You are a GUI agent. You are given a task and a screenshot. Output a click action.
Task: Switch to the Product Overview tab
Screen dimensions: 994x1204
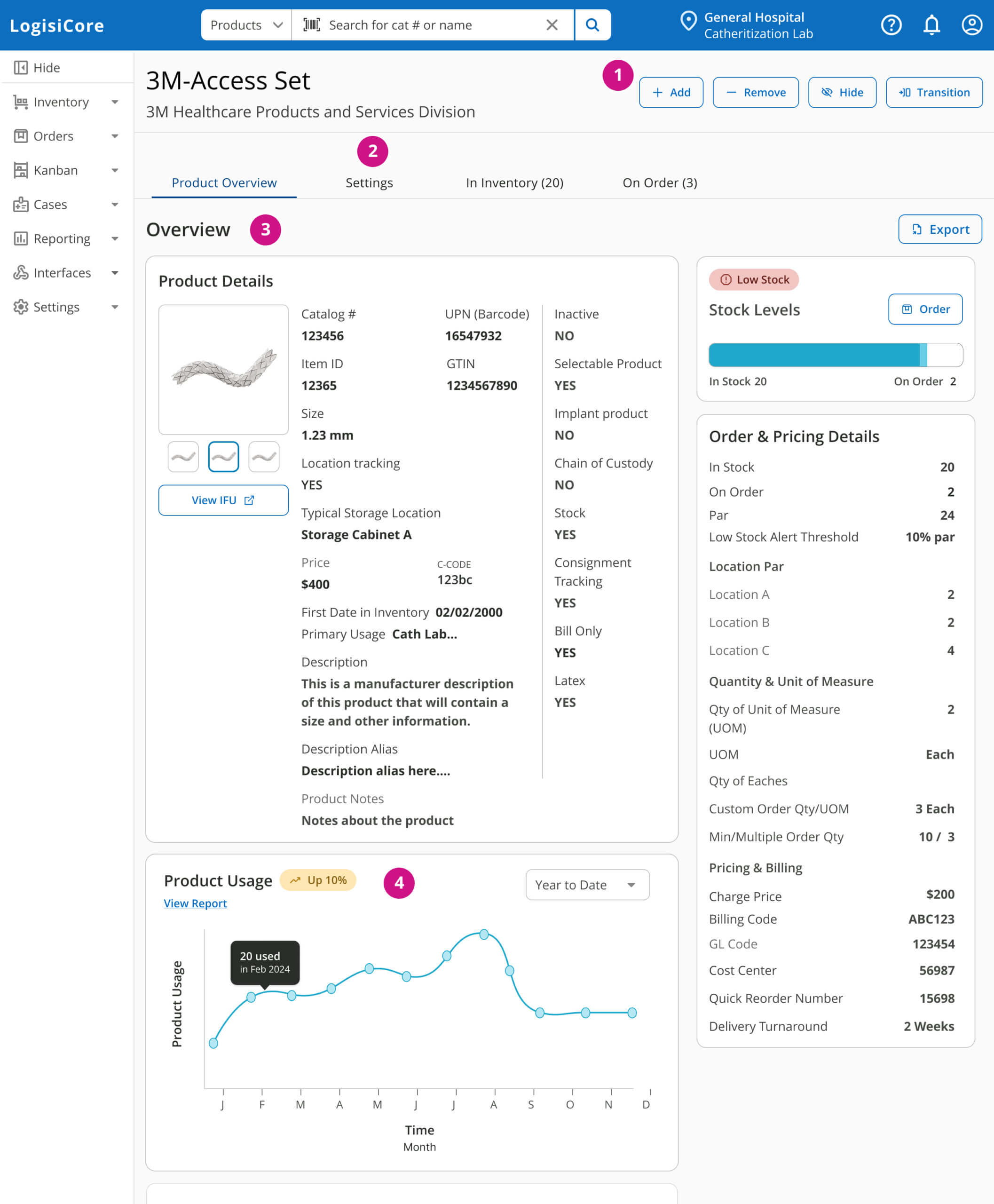click(224, 183)
